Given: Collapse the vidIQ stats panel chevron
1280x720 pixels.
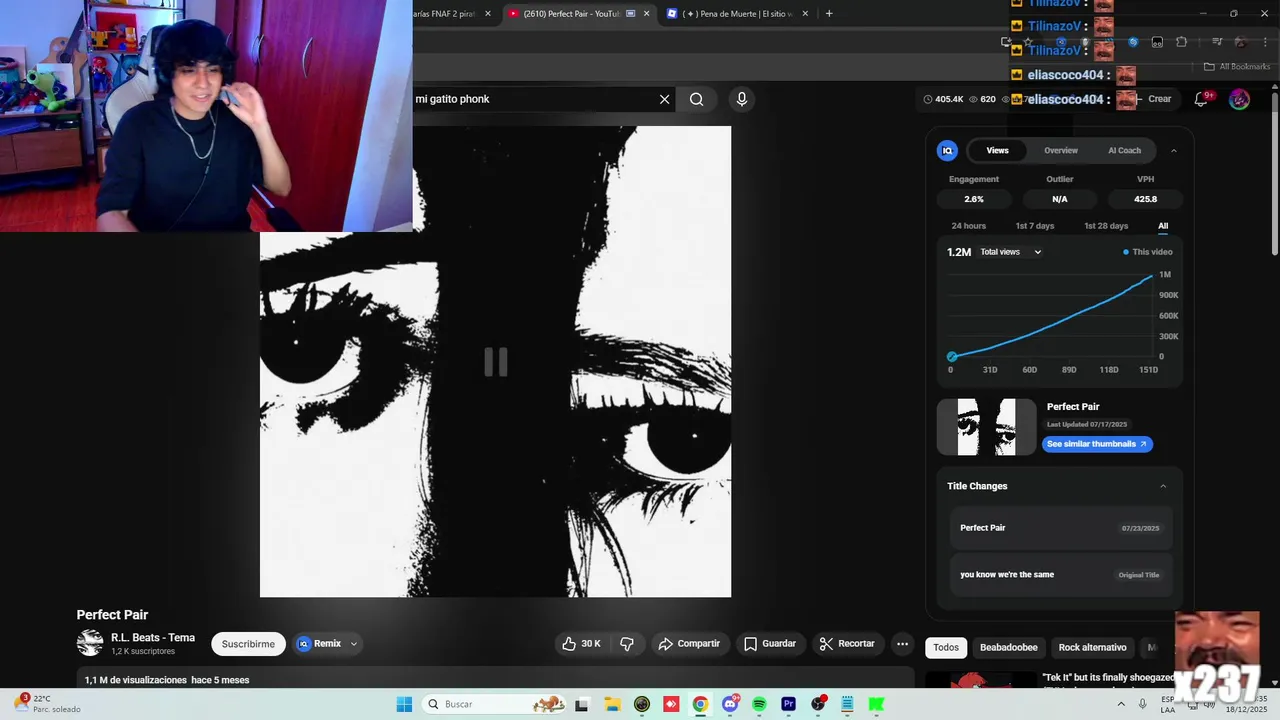Looking at the screenshot, I should point(1173,151).
